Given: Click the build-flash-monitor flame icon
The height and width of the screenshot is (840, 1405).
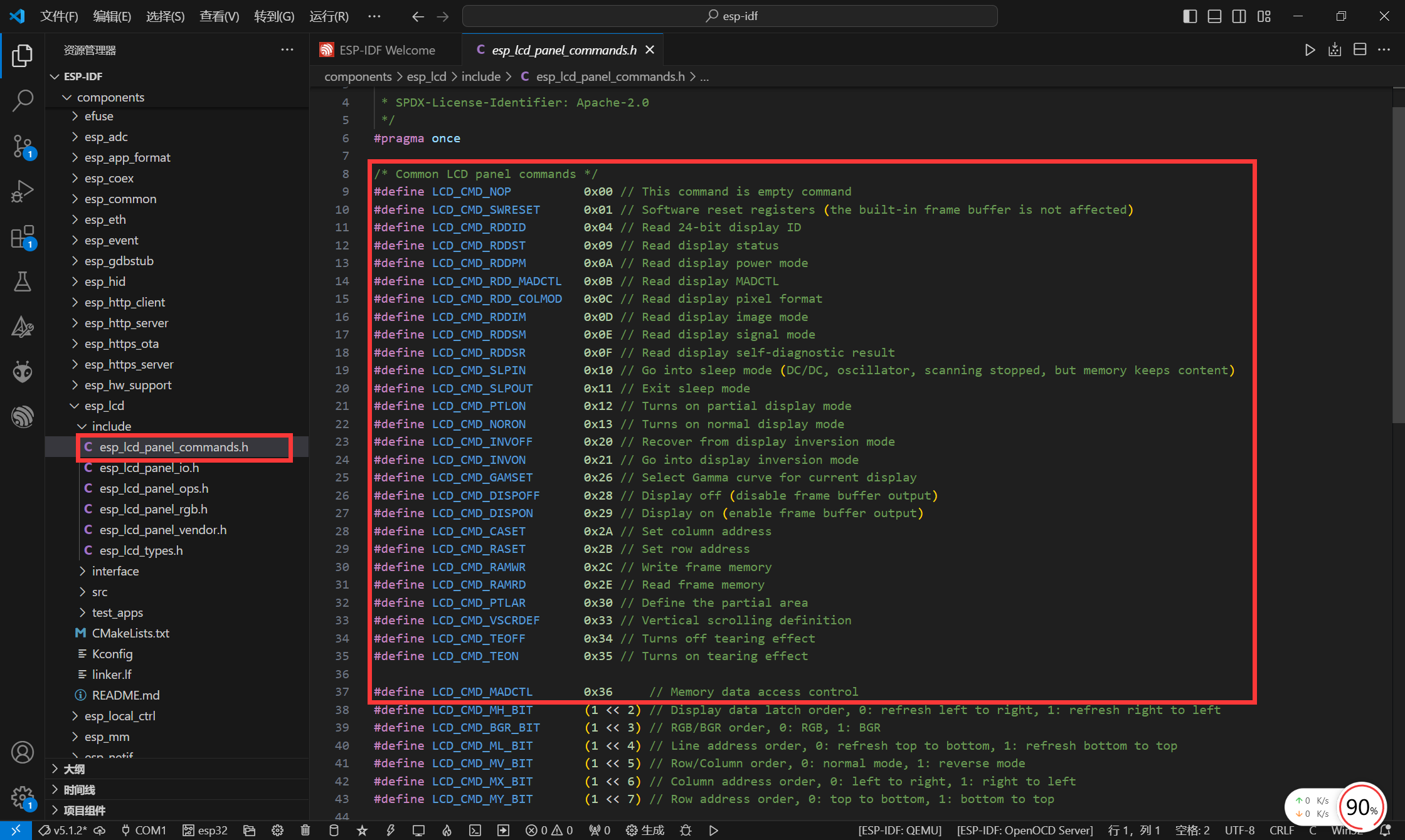Looking at the screenshot, I should (x=447, y=830).
